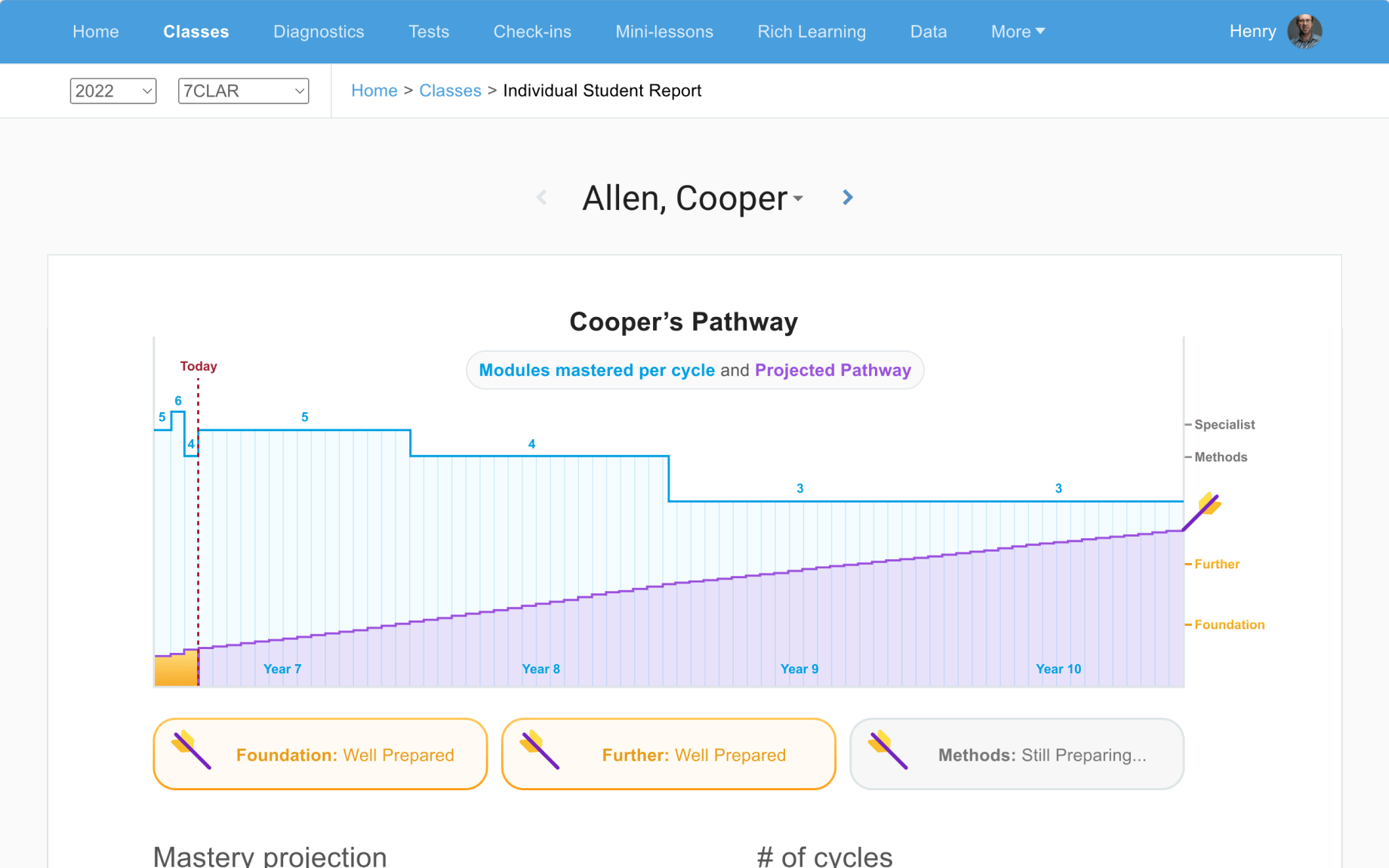Viewport: 1389px width, 868px height.
Task: Select the Methods axis label on the right
Action: tap(1219, 457)
